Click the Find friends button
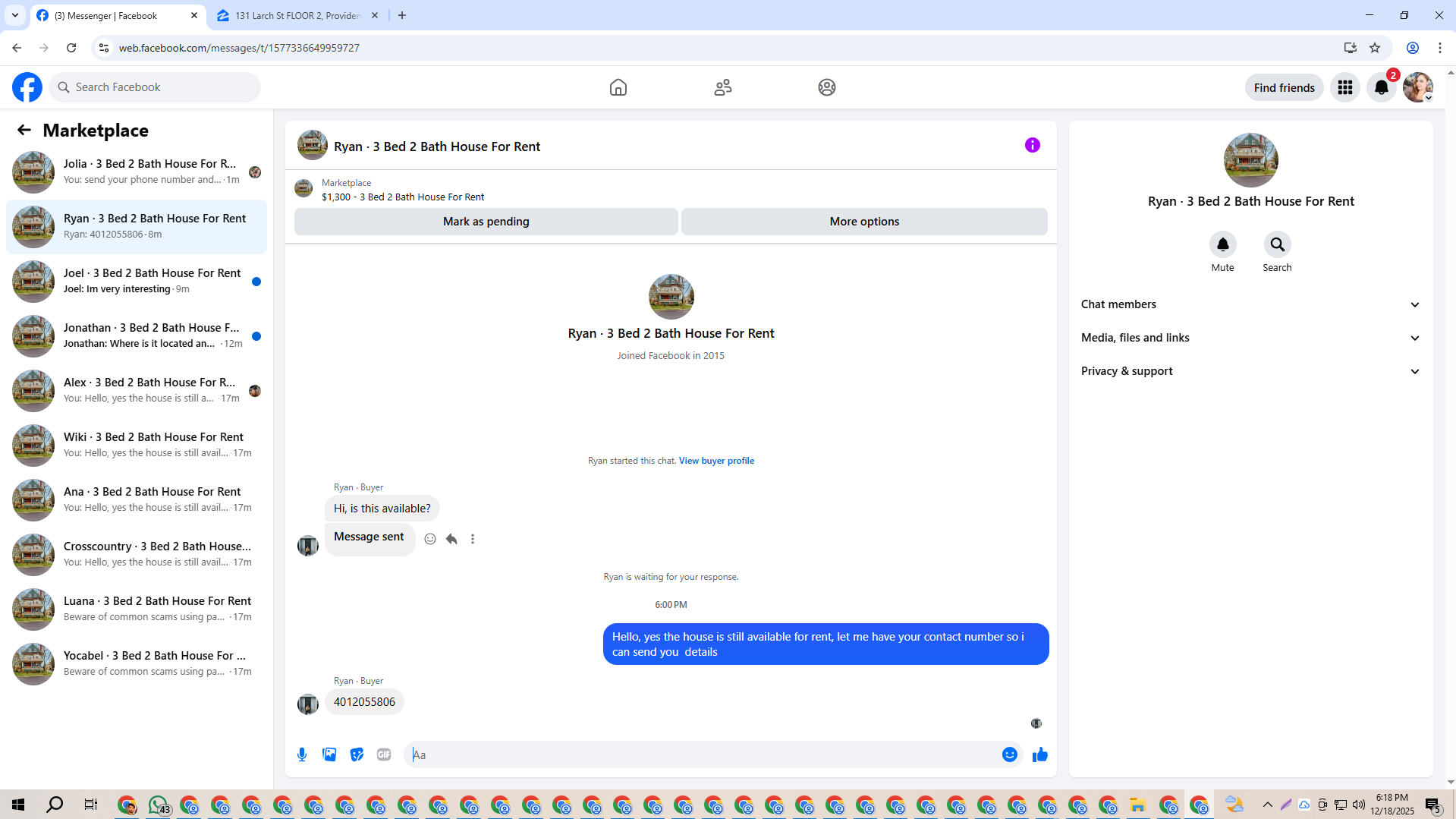Image resolution: width=1456 pixels, height=819 pixels. [x=1285, y=87]
